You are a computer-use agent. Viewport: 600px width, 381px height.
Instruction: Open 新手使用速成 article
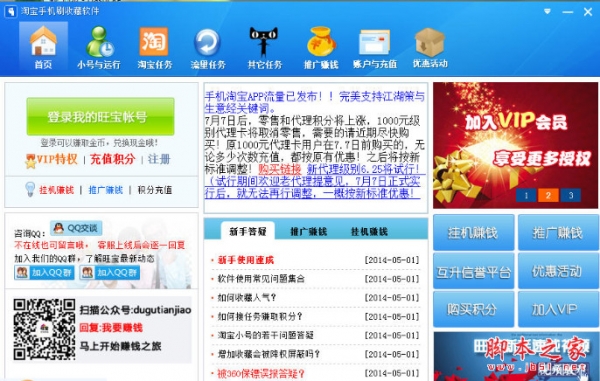click(x=246, y=260)
